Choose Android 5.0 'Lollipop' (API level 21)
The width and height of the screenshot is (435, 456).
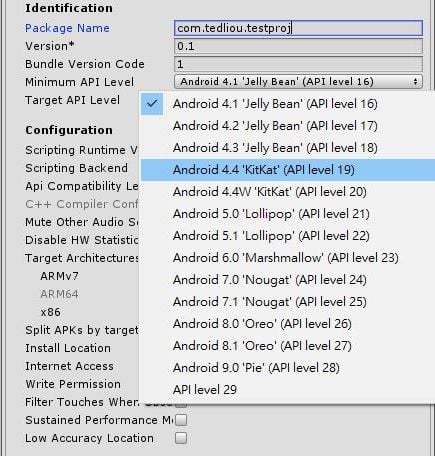point(288,214)
